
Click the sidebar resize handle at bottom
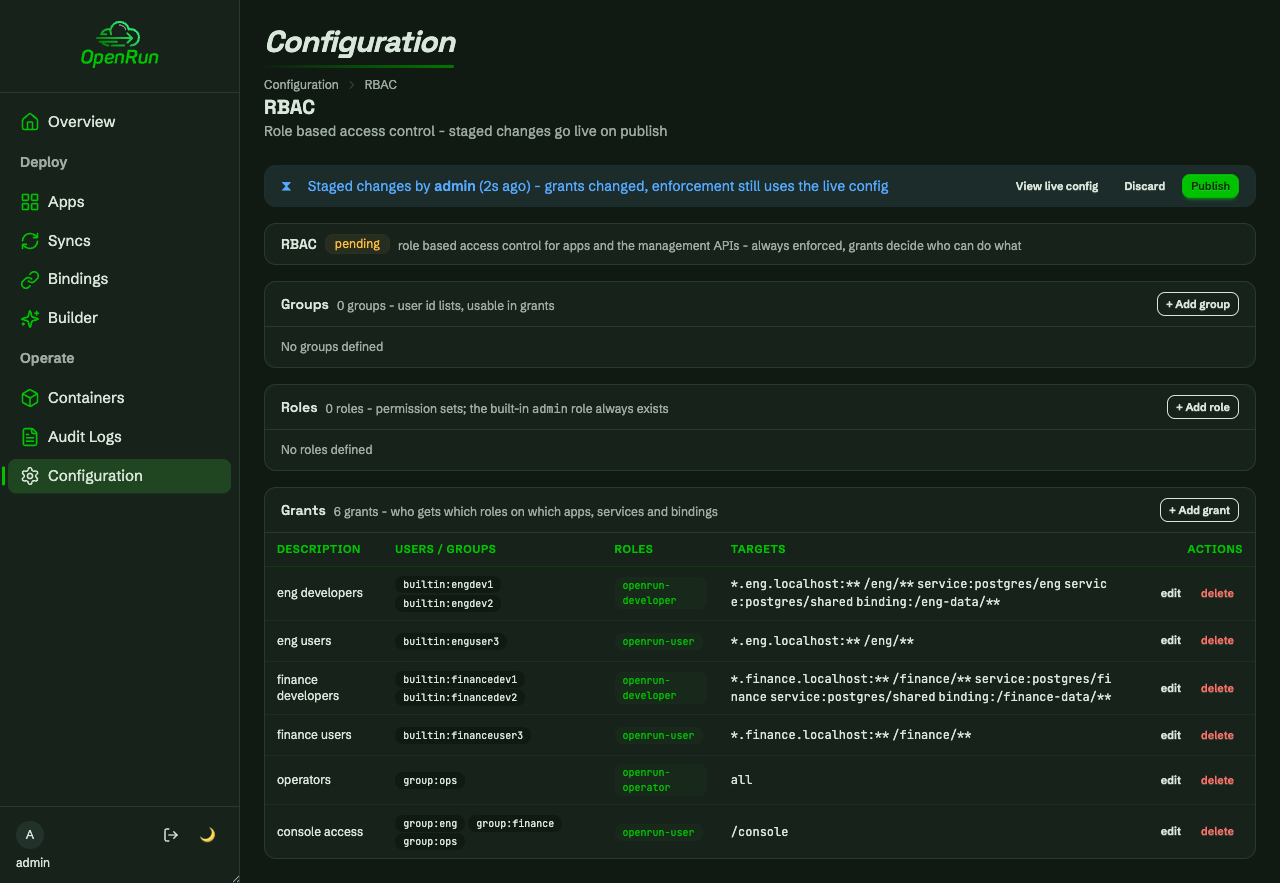click(236, 879)
